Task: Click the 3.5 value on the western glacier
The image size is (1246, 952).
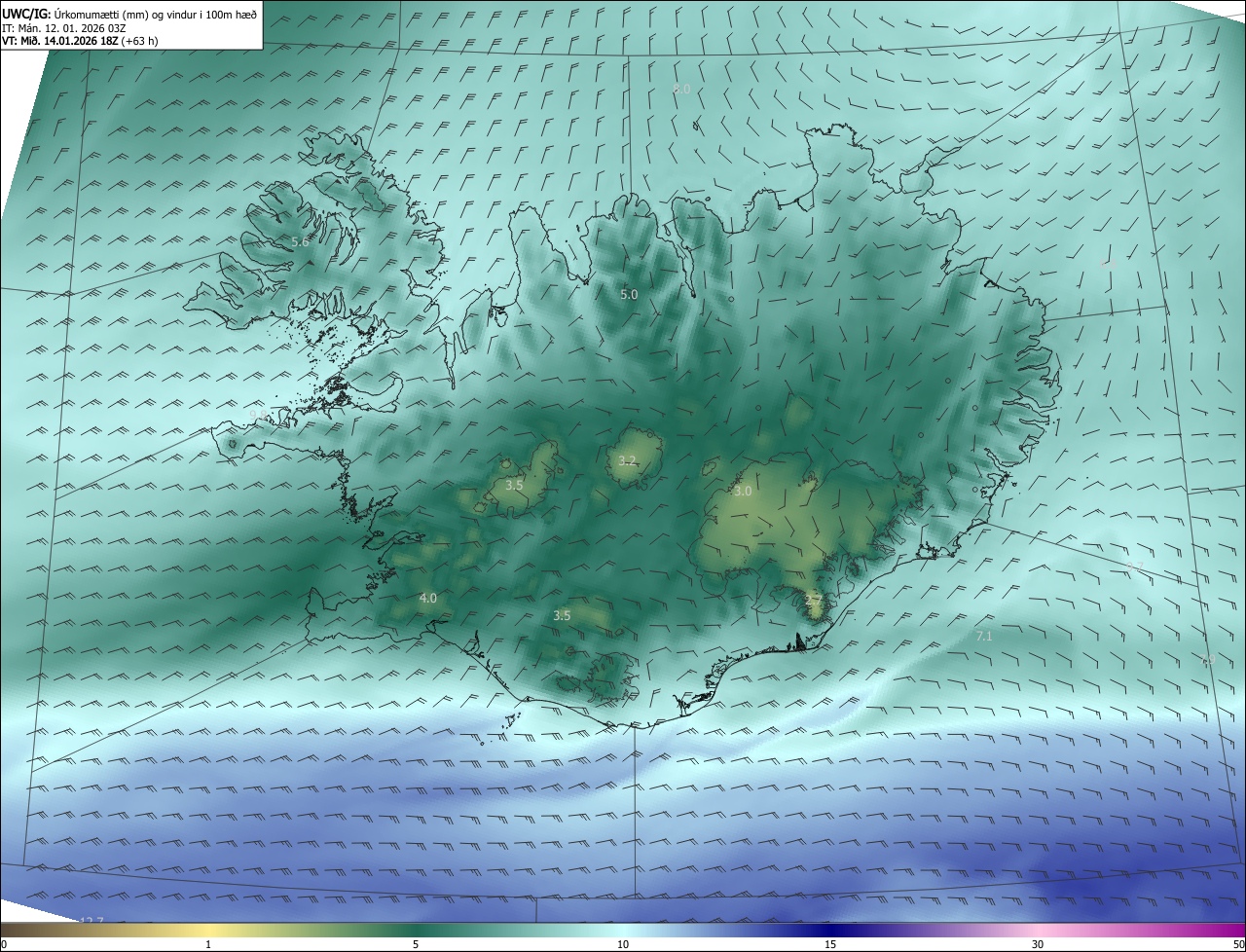Action: click(x=514, y=485)
